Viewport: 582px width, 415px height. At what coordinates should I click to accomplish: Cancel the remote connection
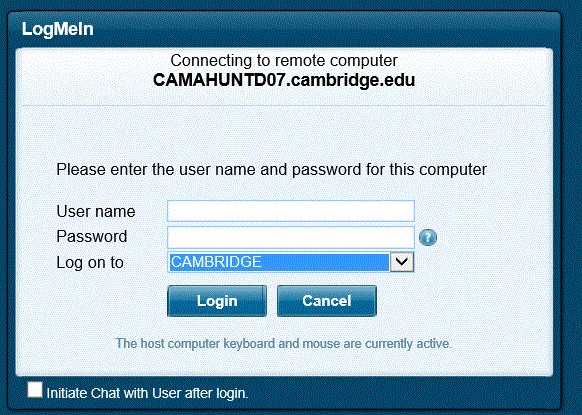[327, 301]
